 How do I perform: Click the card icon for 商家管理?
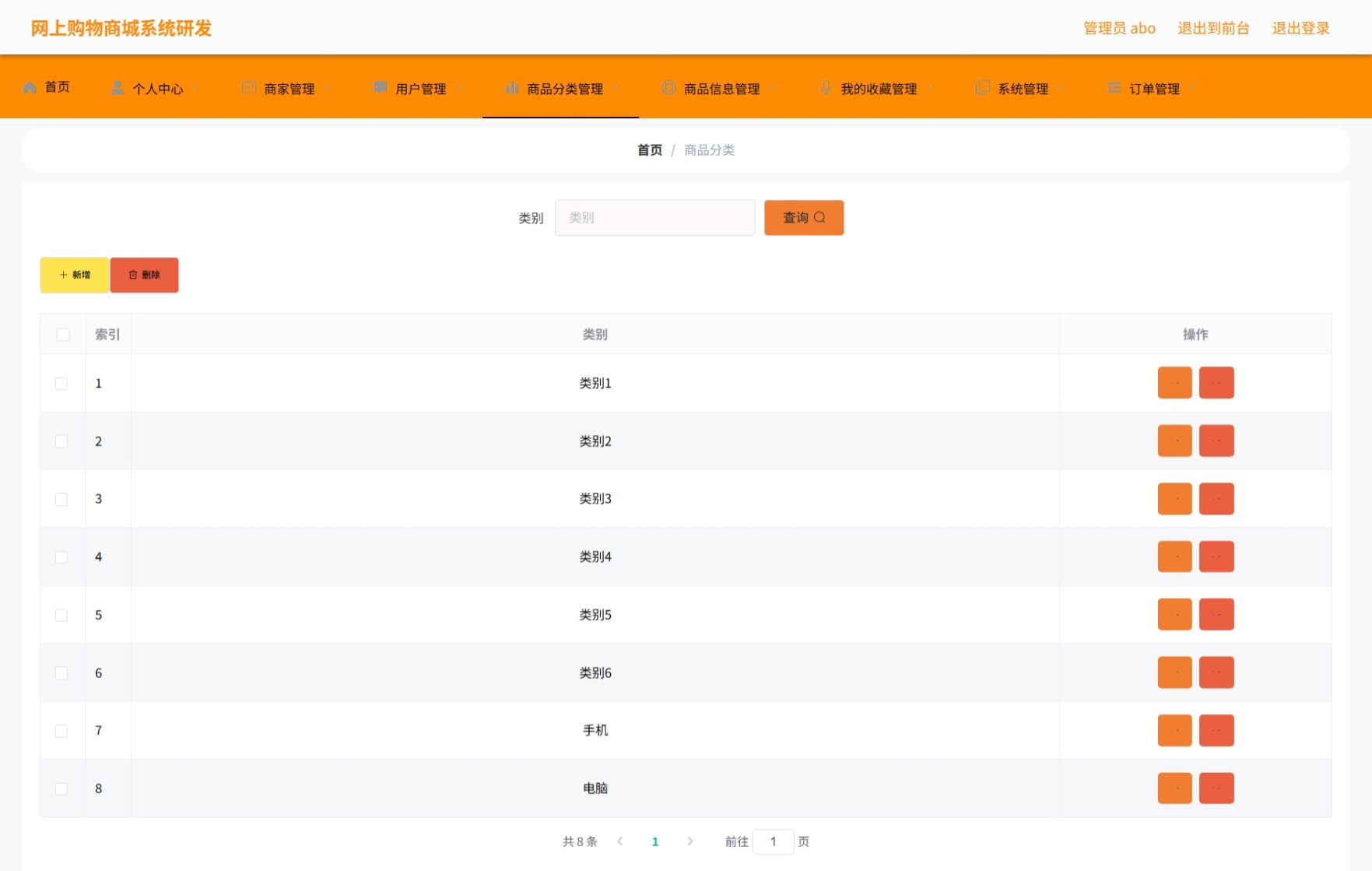[x=249, y=88]
